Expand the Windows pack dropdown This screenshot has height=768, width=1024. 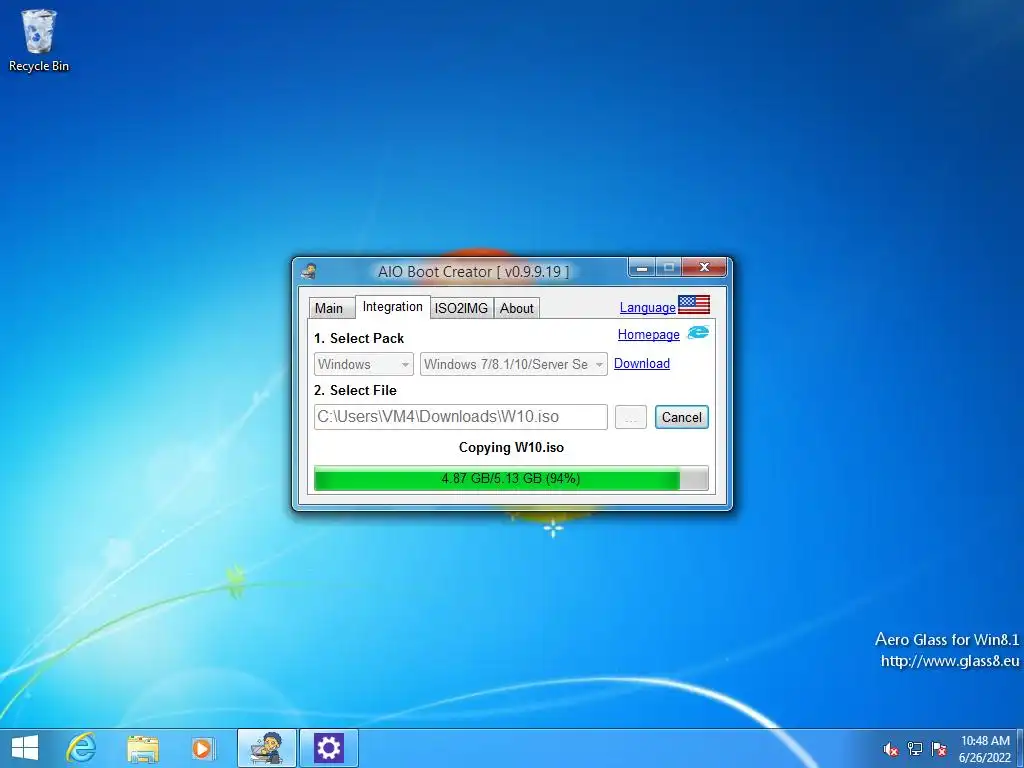click(363, 364)
